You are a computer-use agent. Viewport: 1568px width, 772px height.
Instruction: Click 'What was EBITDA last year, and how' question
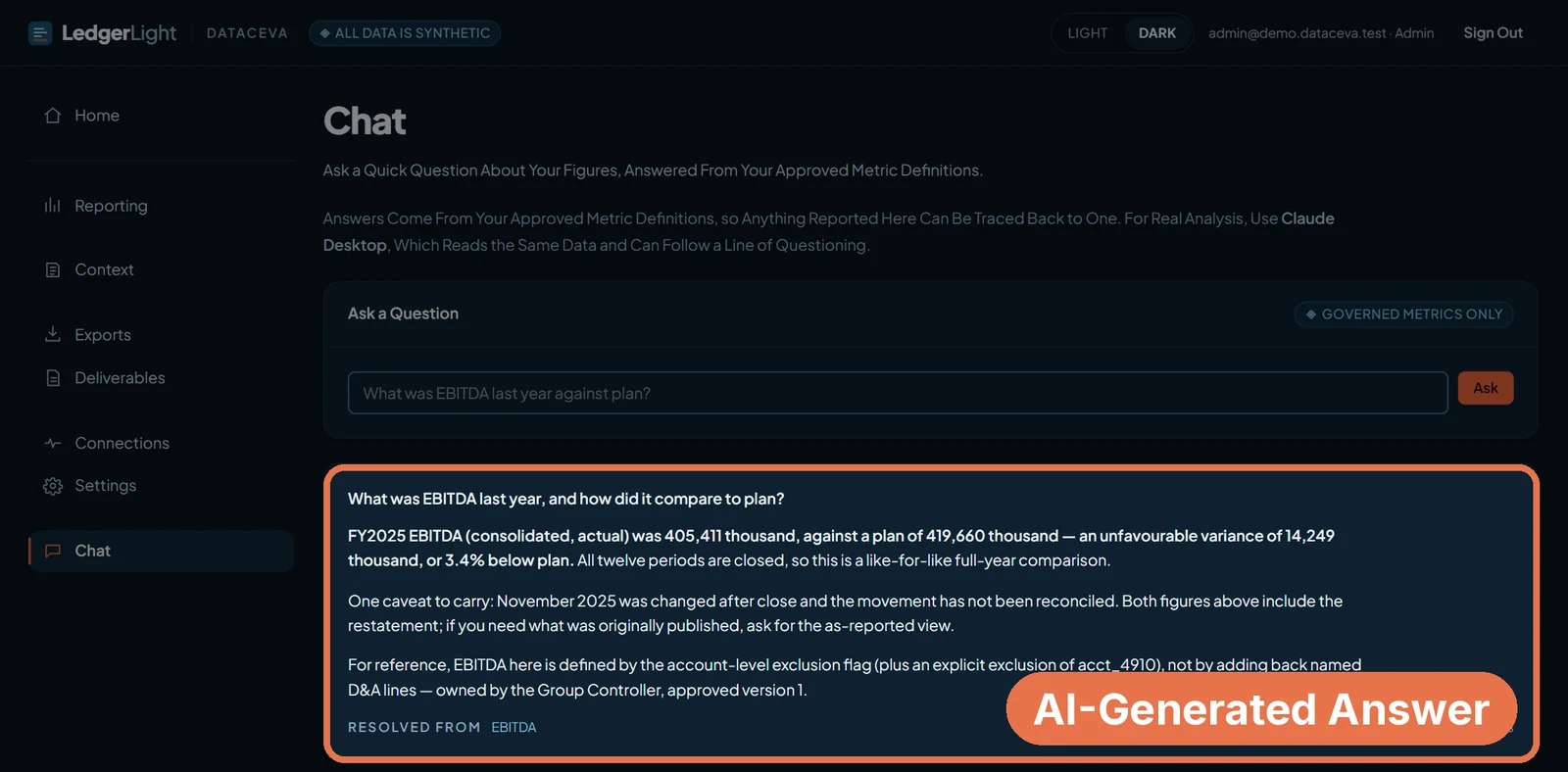tap(565, 499)
